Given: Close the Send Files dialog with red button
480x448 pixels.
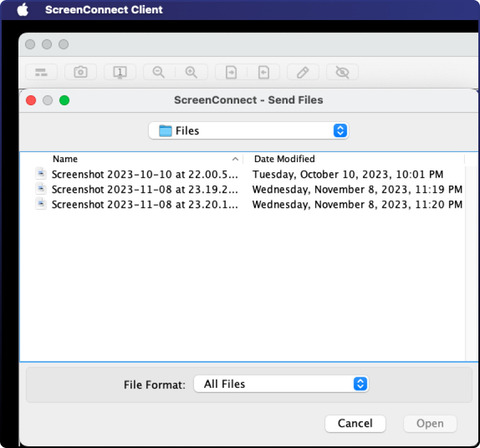Looking at the screenshot, I should coord(31,100).
